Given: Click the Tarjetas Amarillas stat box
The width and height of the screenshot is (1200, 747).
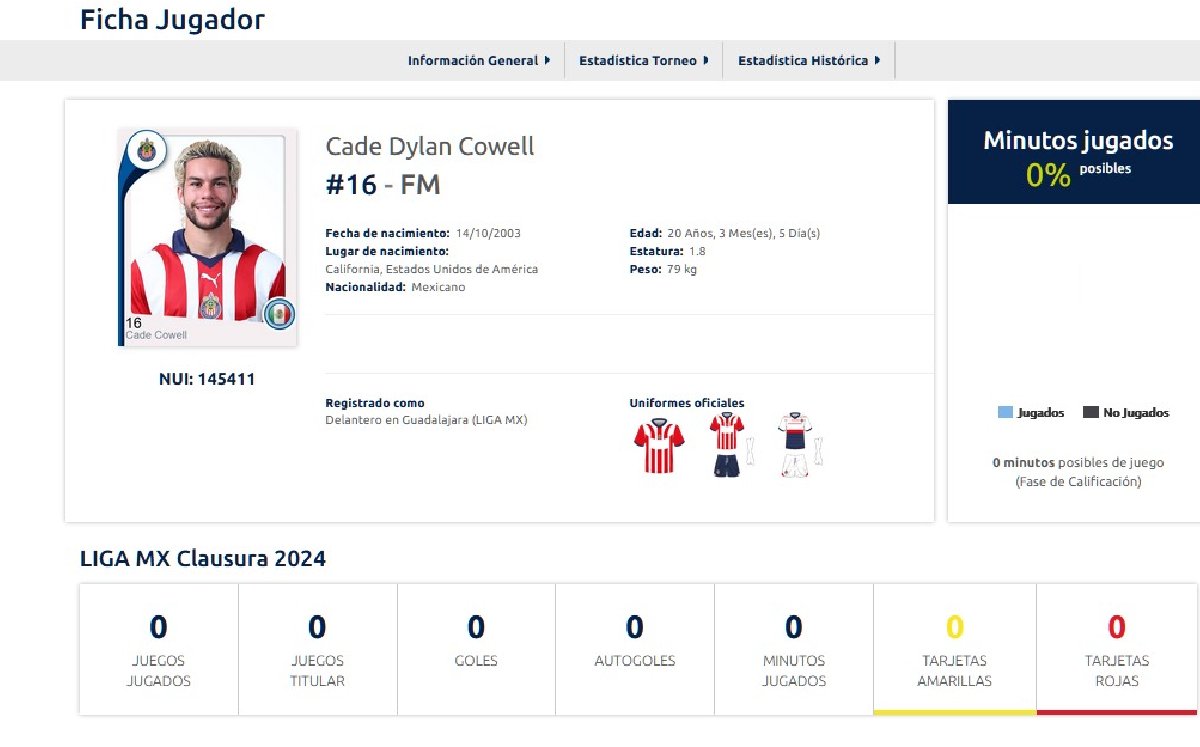Looking at the screenshot, I should 954,649.
